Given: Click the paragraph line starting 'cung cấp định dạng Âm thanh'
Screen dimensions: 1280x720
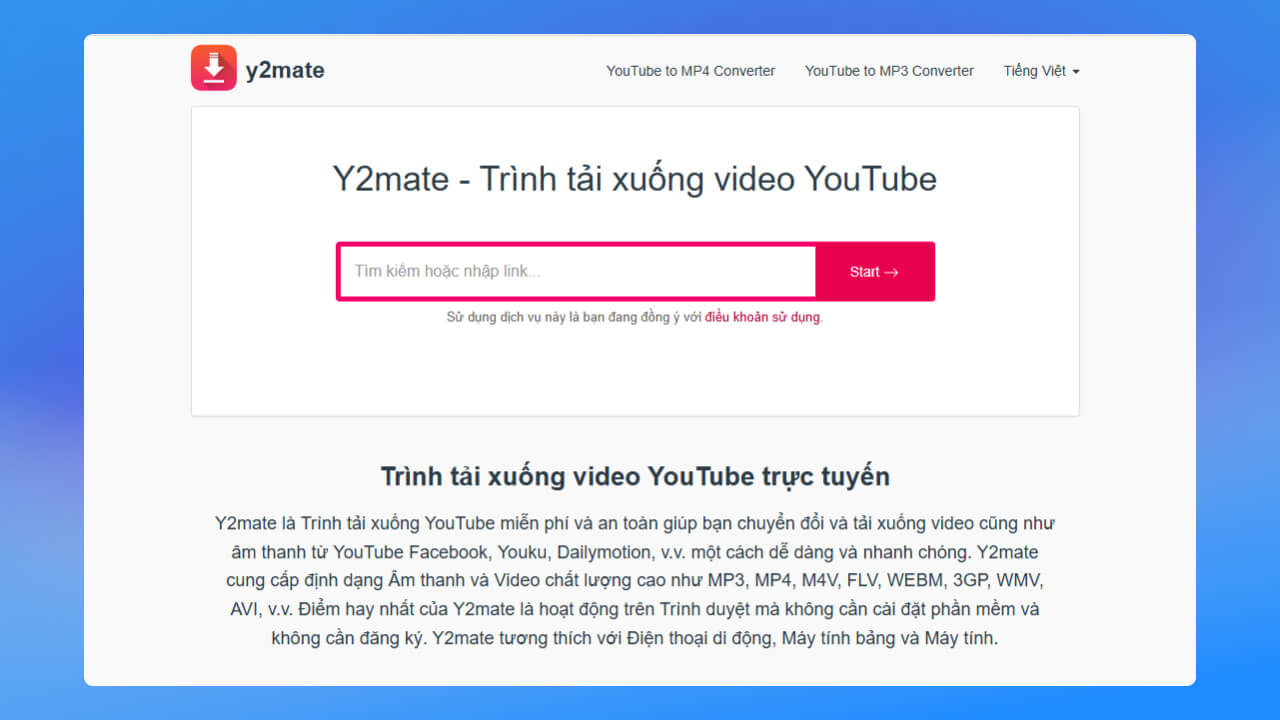Looking at the screenshot, I should coord(635,580).
